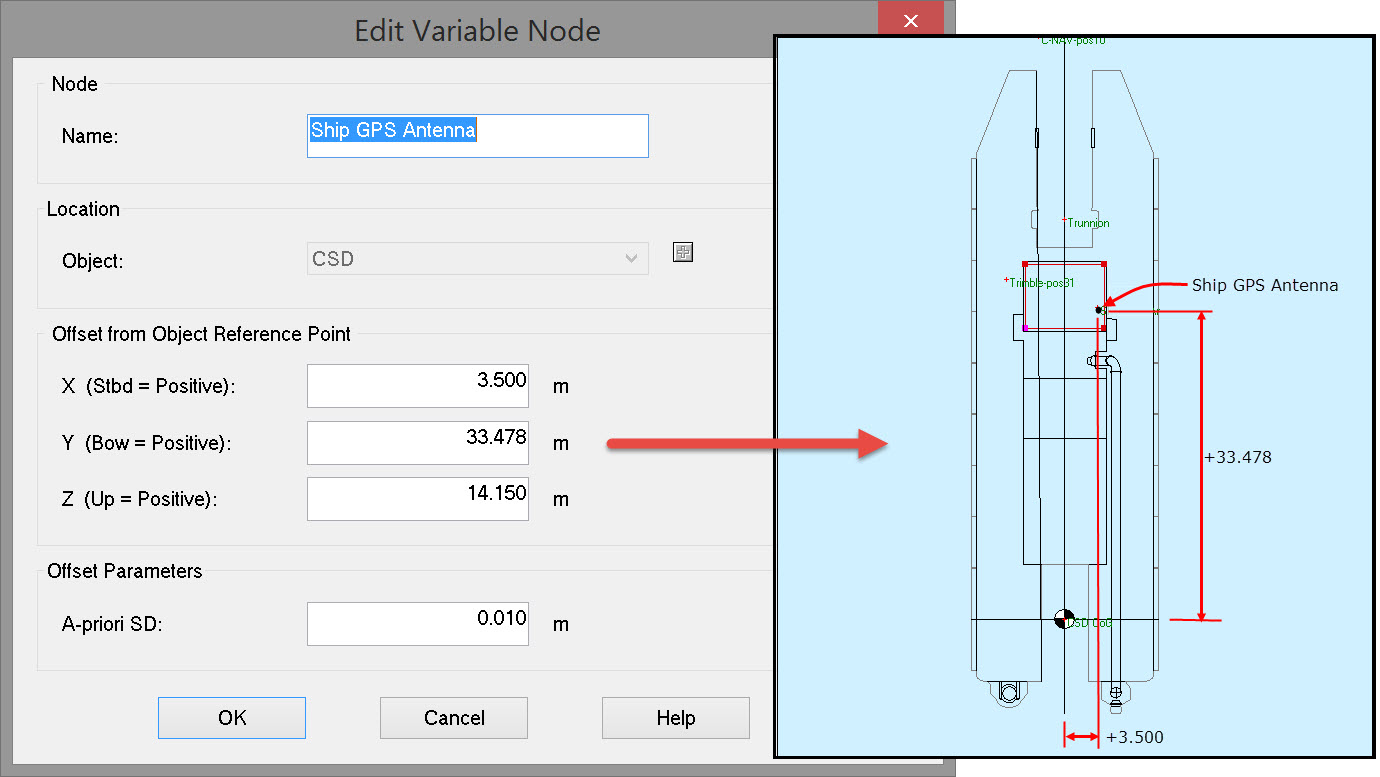
Task: Click the +33.478 dimension label
Action: pos(1238,457)
